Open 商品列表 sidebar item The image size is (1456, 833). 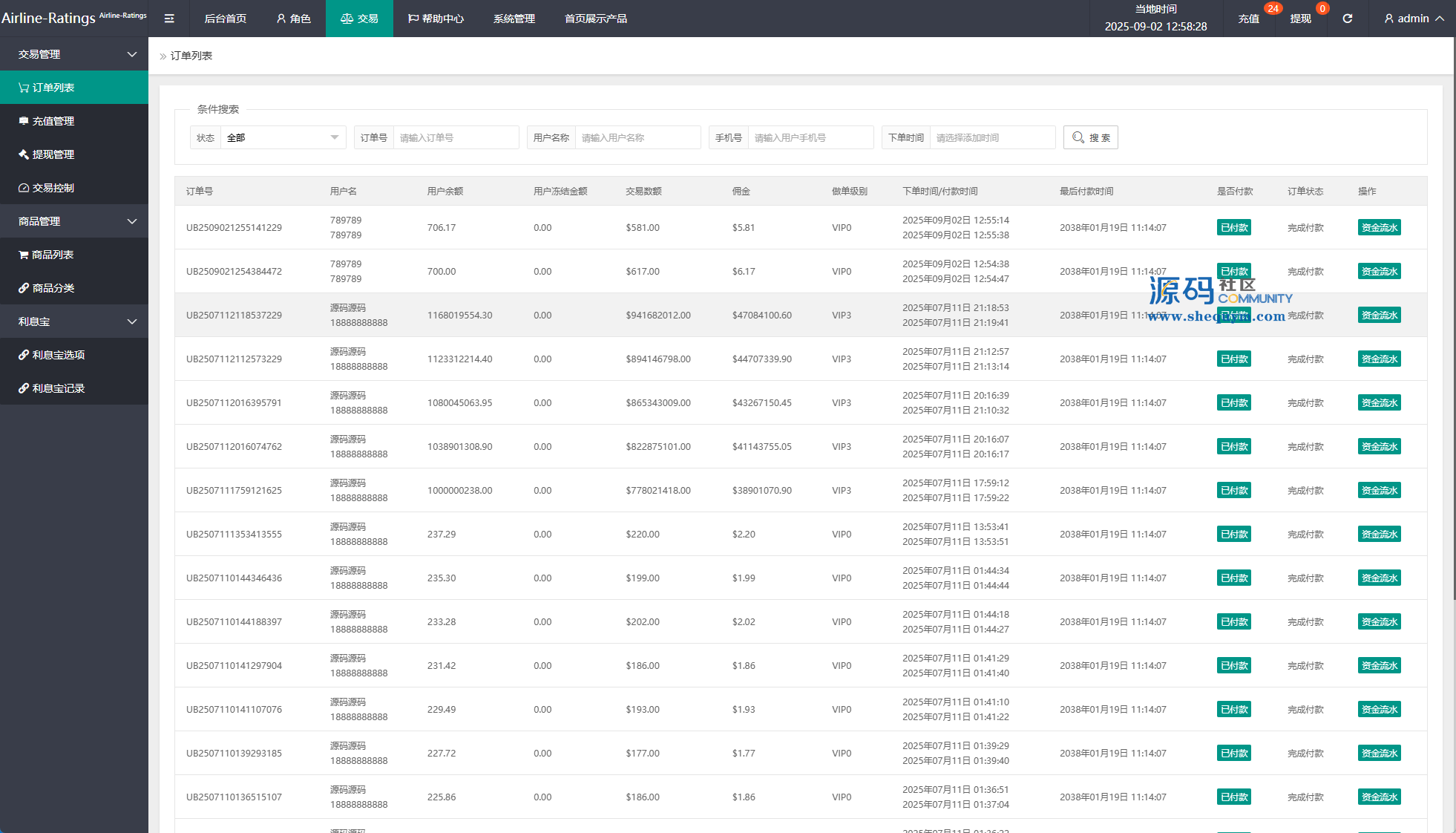click(53, 255)
